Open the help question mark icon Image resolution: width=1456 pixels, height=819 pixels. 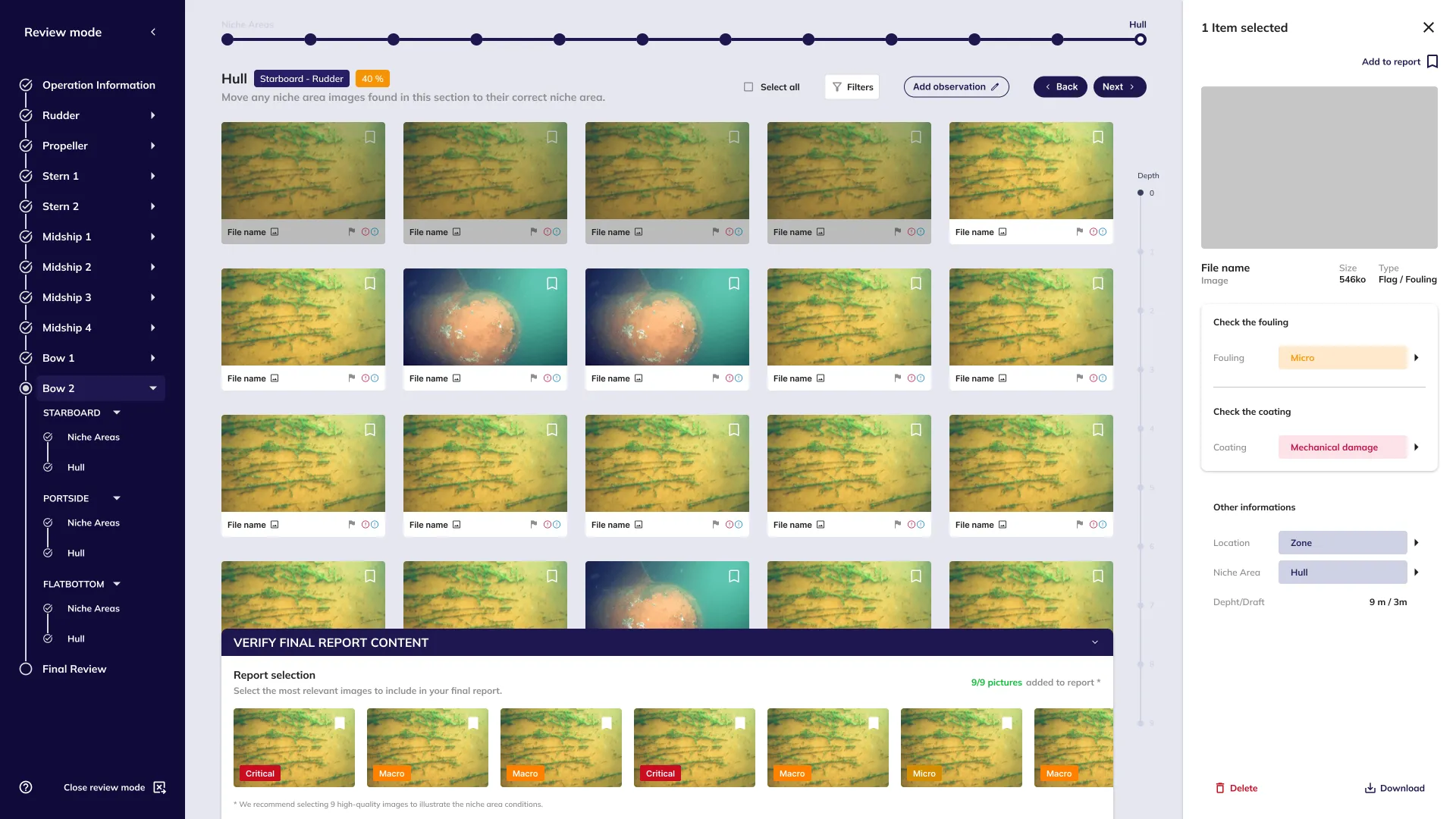point(26,787)
